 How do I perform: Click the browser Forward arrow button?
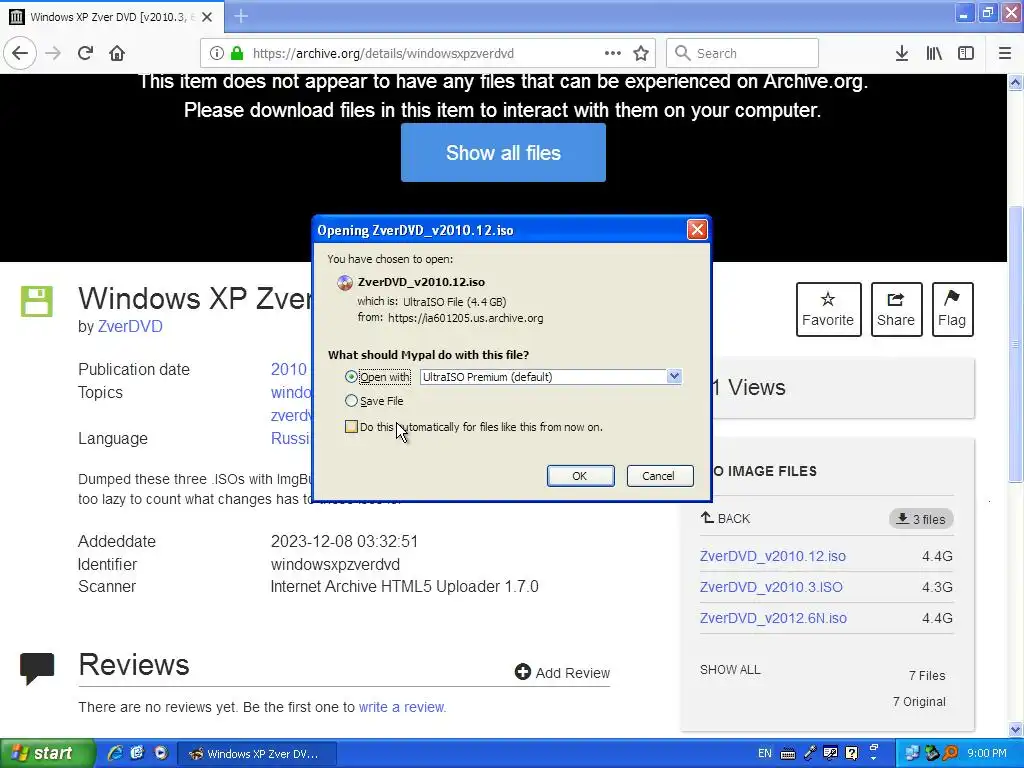click(x=53, y=54)
